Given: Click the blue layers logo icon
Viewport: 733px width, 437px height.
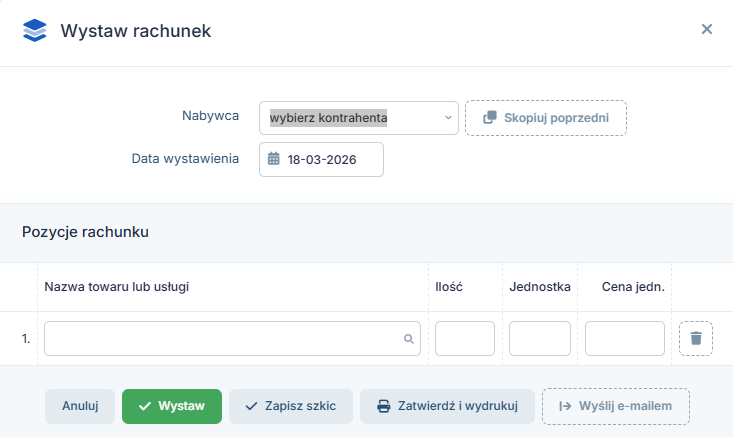Looking at the screenshot, I should 35,30.
